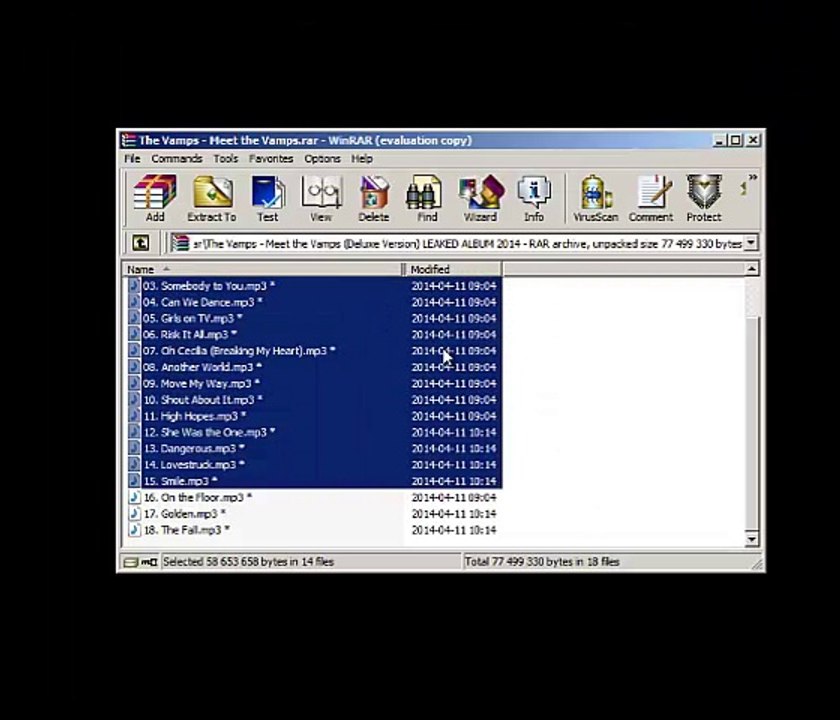
Task: Select 16. On the Floor.mp3
Action: coord(314,497)
